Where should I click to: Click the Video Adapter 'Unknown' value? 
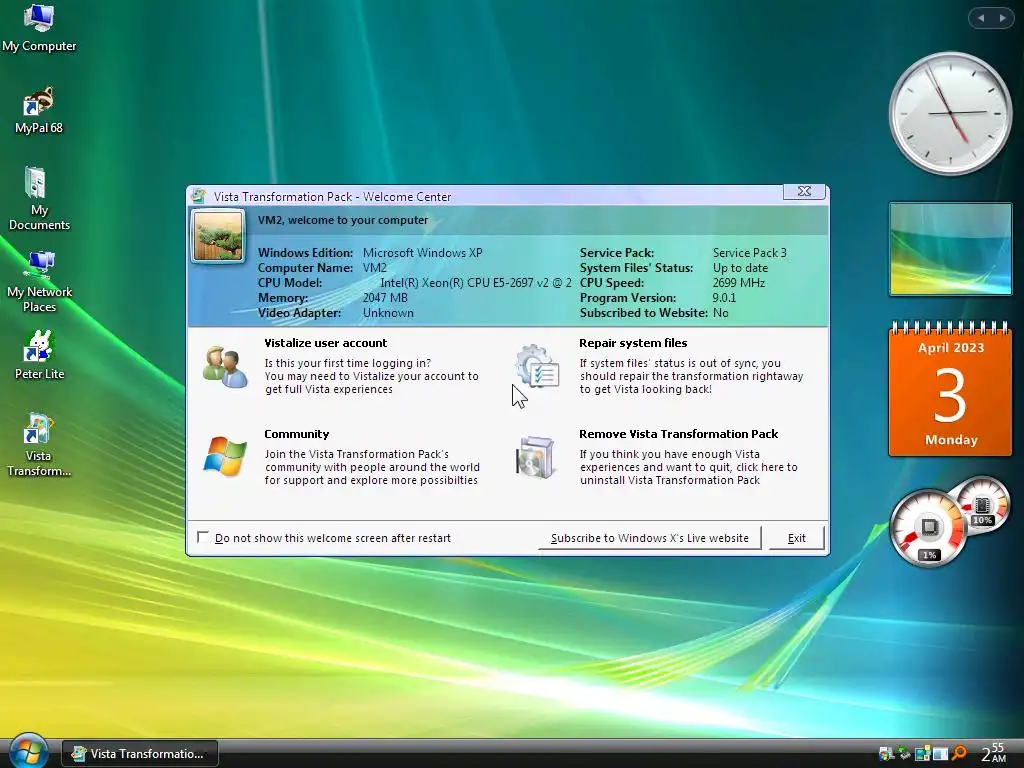click(x=388, y=313)
